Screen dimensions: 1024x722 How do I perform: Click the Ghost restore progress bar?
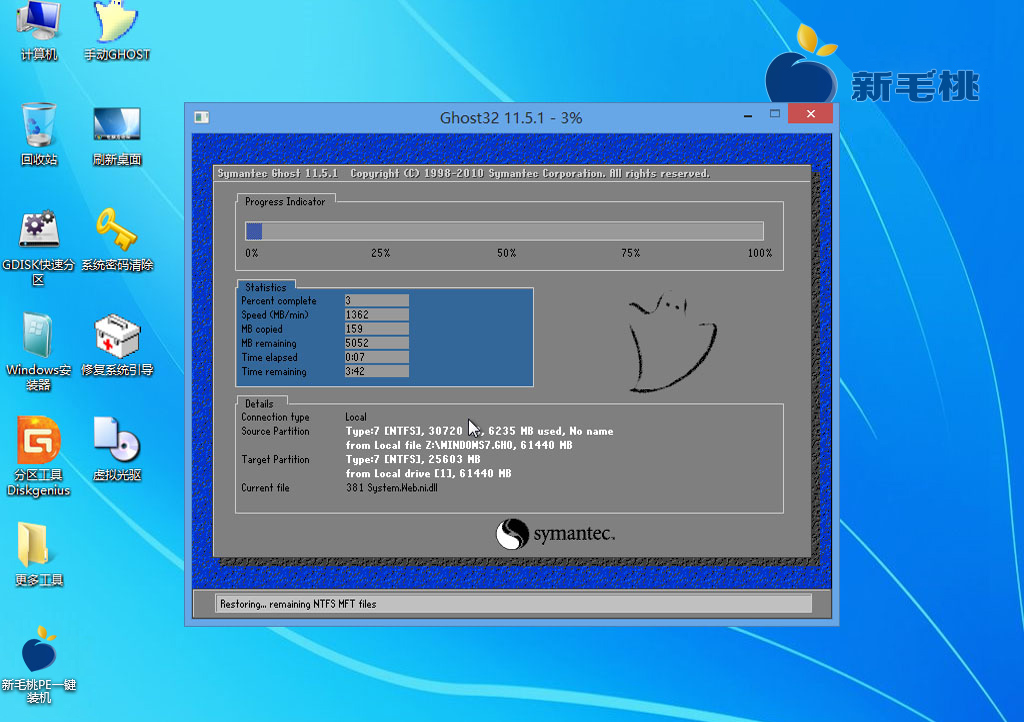click(x=504, y=231)
